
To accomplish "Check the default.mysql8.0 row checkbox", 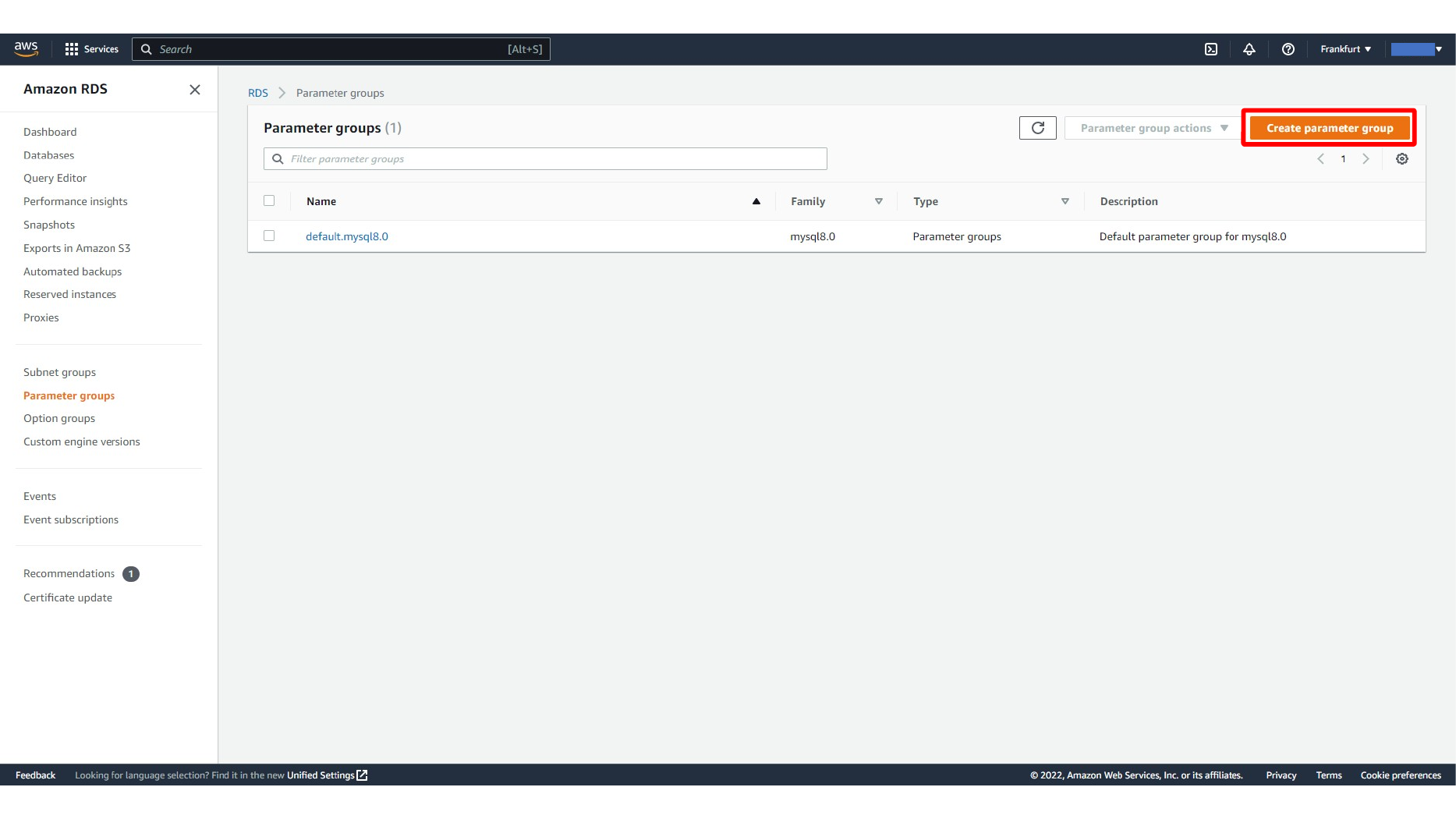I will click(x=269, y=236).
